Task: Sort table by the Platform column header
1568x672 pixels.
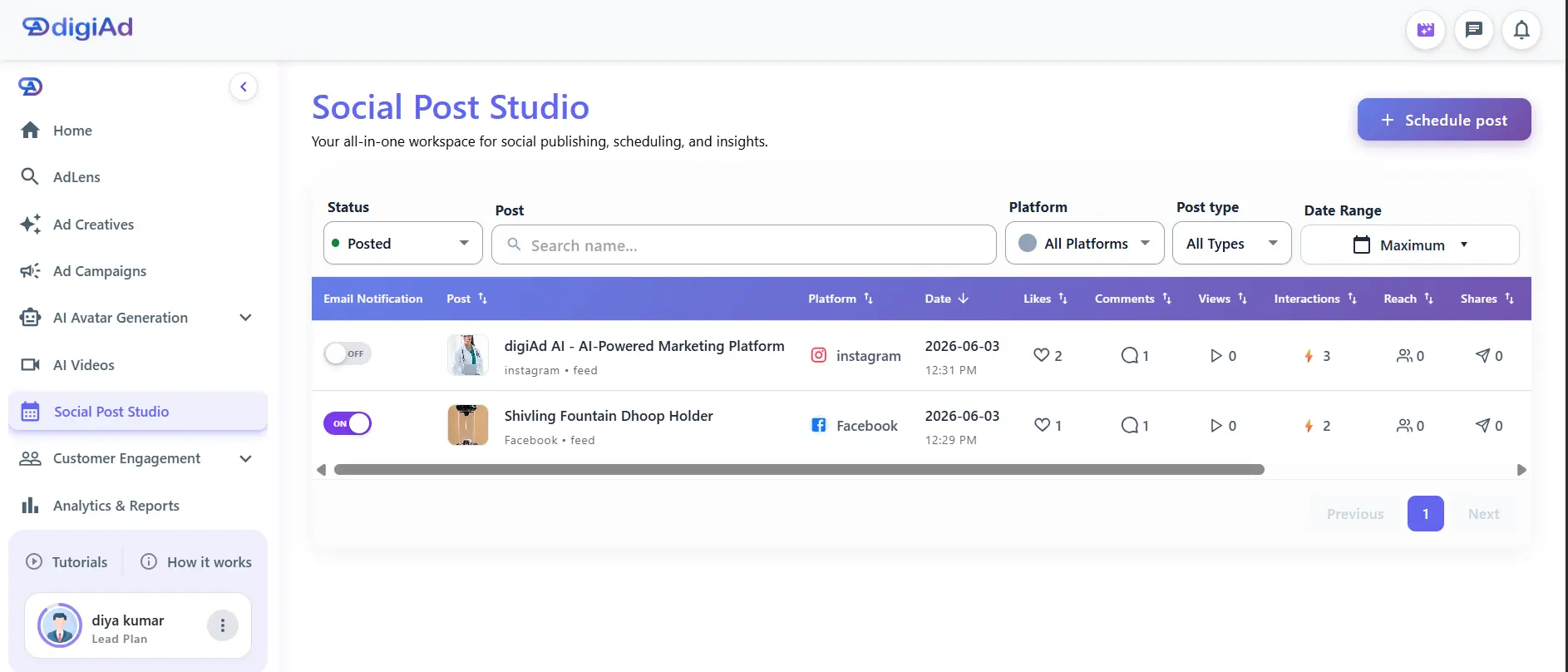Action: click(841, 299)
